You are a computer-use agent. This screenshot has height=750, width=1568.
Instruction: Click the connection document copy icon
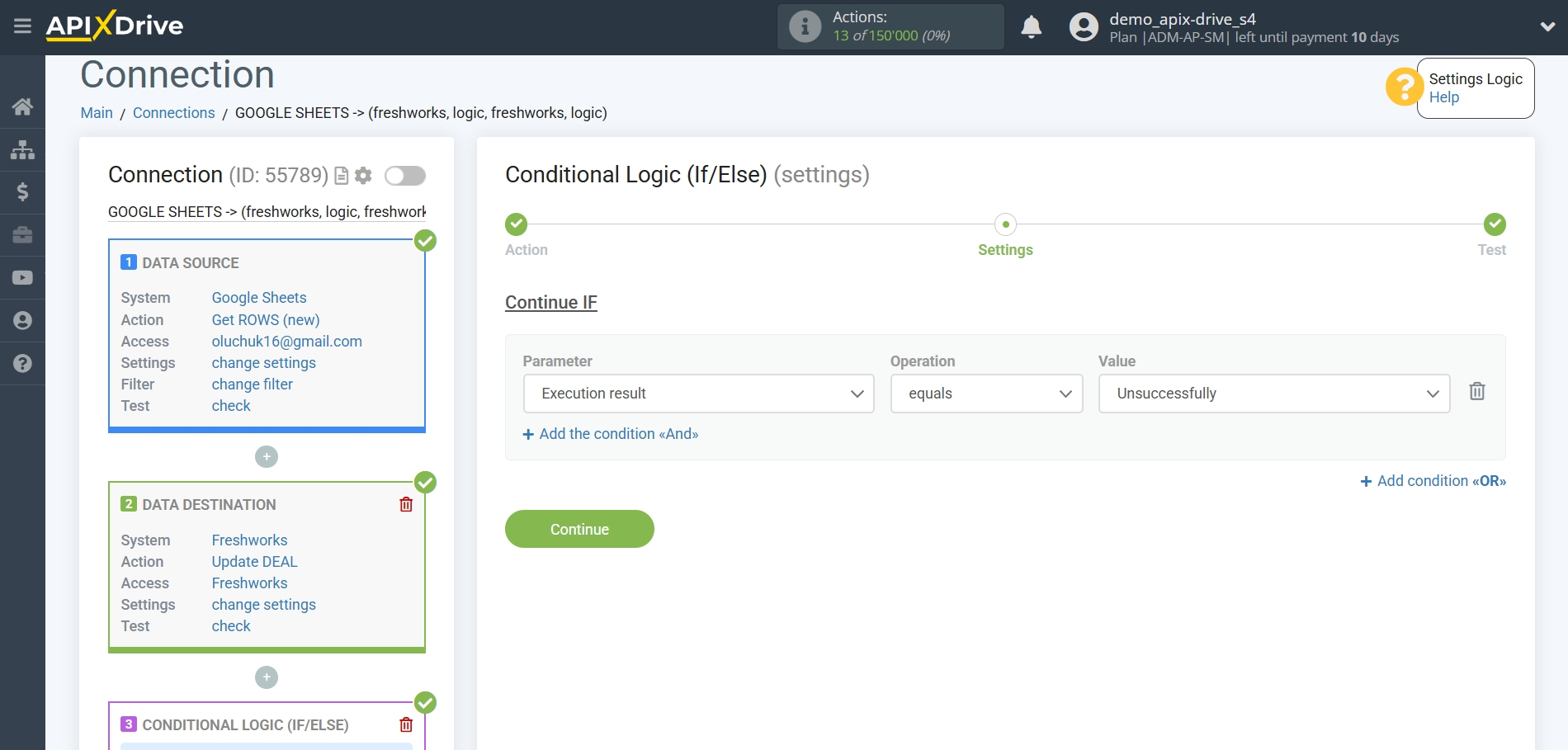coord(342,176)
